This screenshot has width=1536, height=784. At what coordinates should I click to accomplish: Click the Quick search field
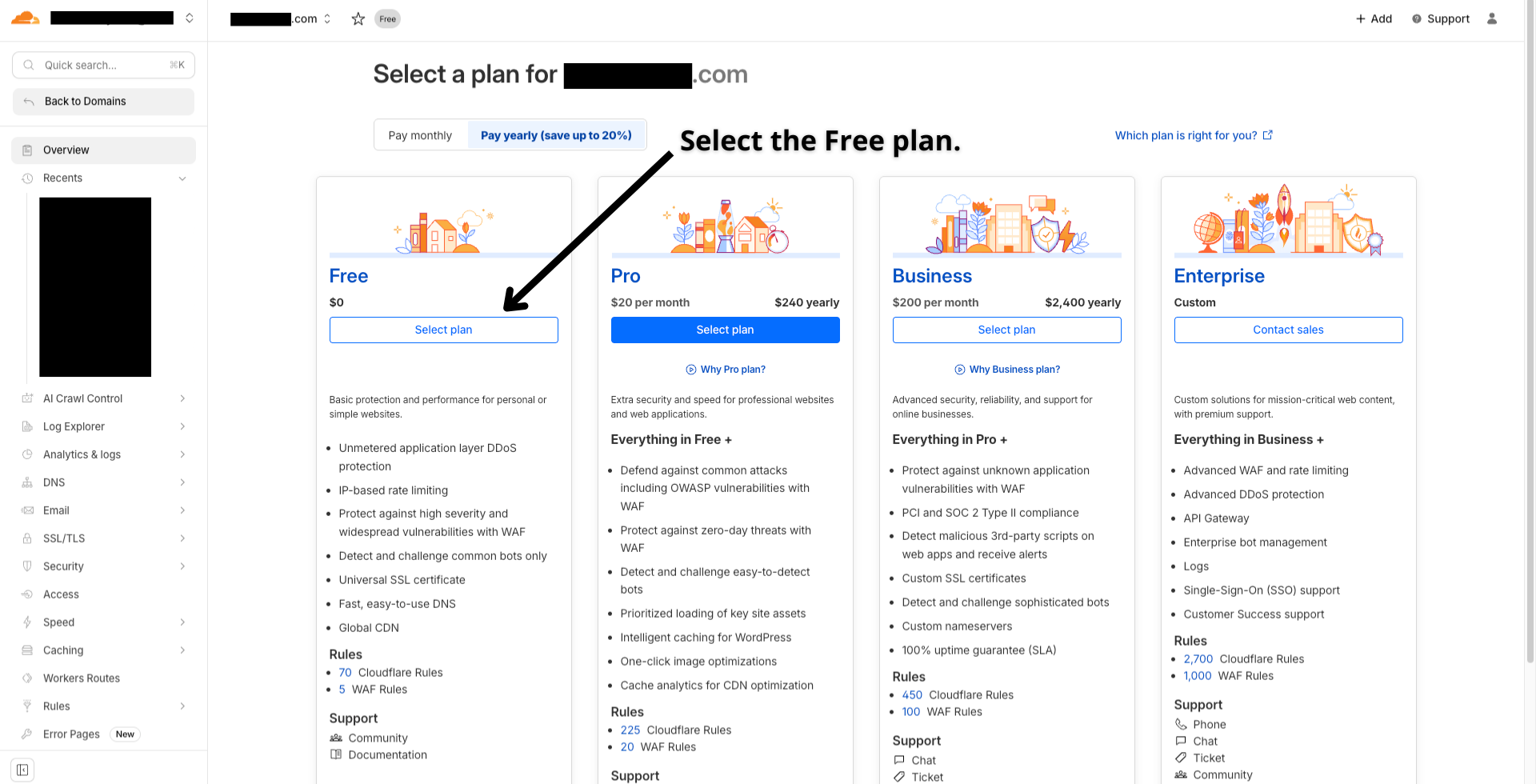102,65
